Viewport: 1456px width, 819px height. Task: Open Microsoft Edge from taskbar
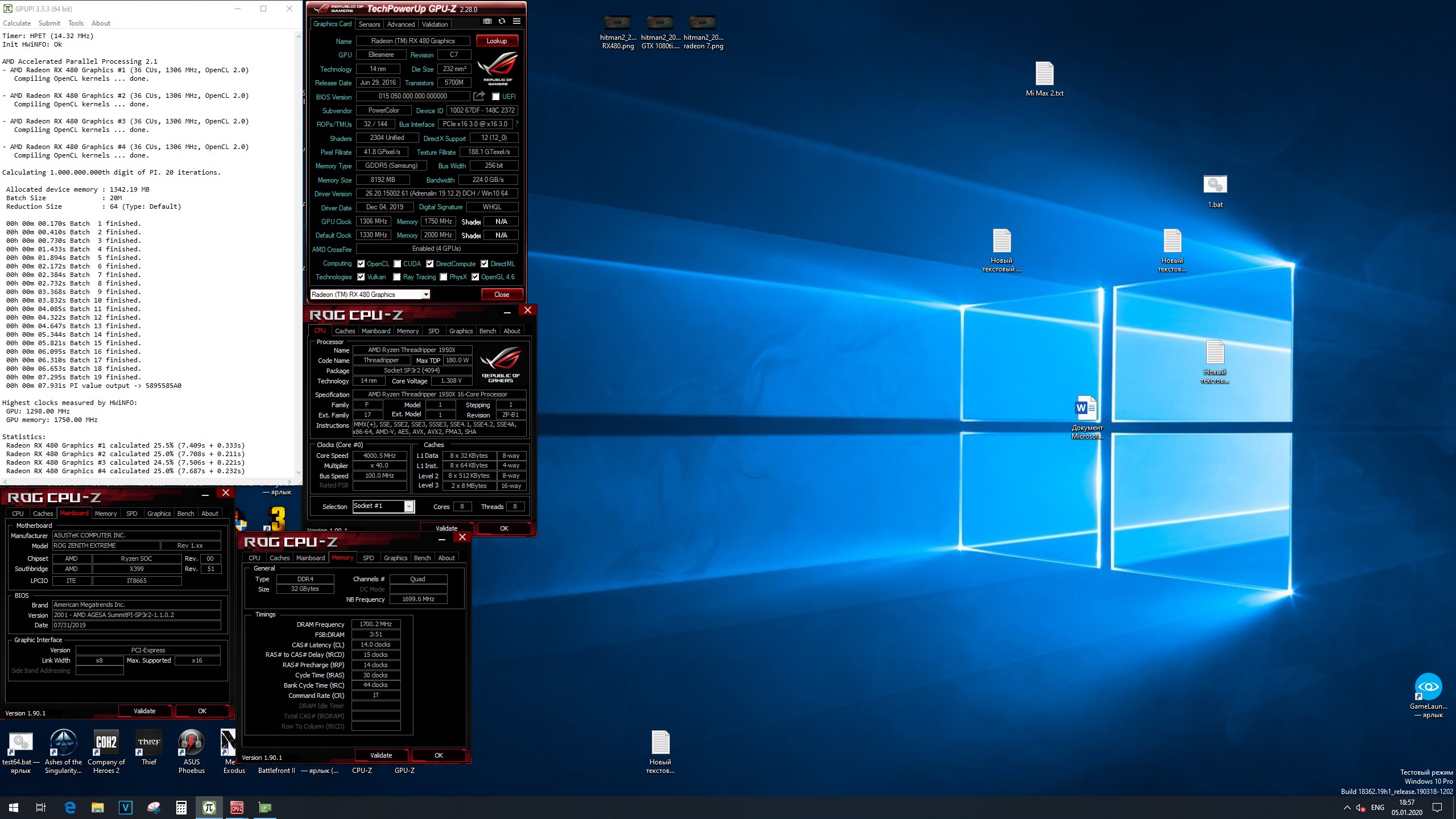(70, 807)
